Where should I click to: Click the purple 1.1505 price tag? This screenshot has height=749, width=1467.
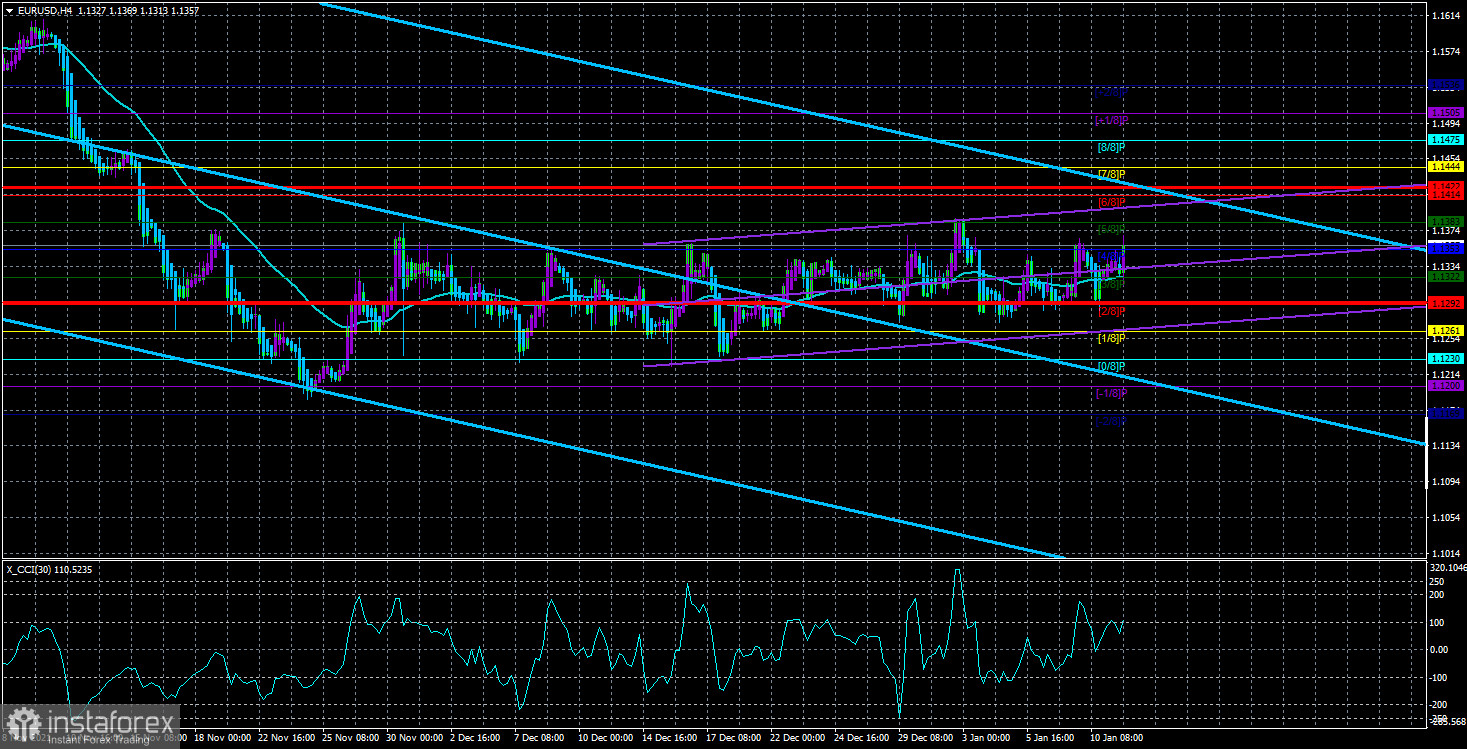coord(1446,112)
